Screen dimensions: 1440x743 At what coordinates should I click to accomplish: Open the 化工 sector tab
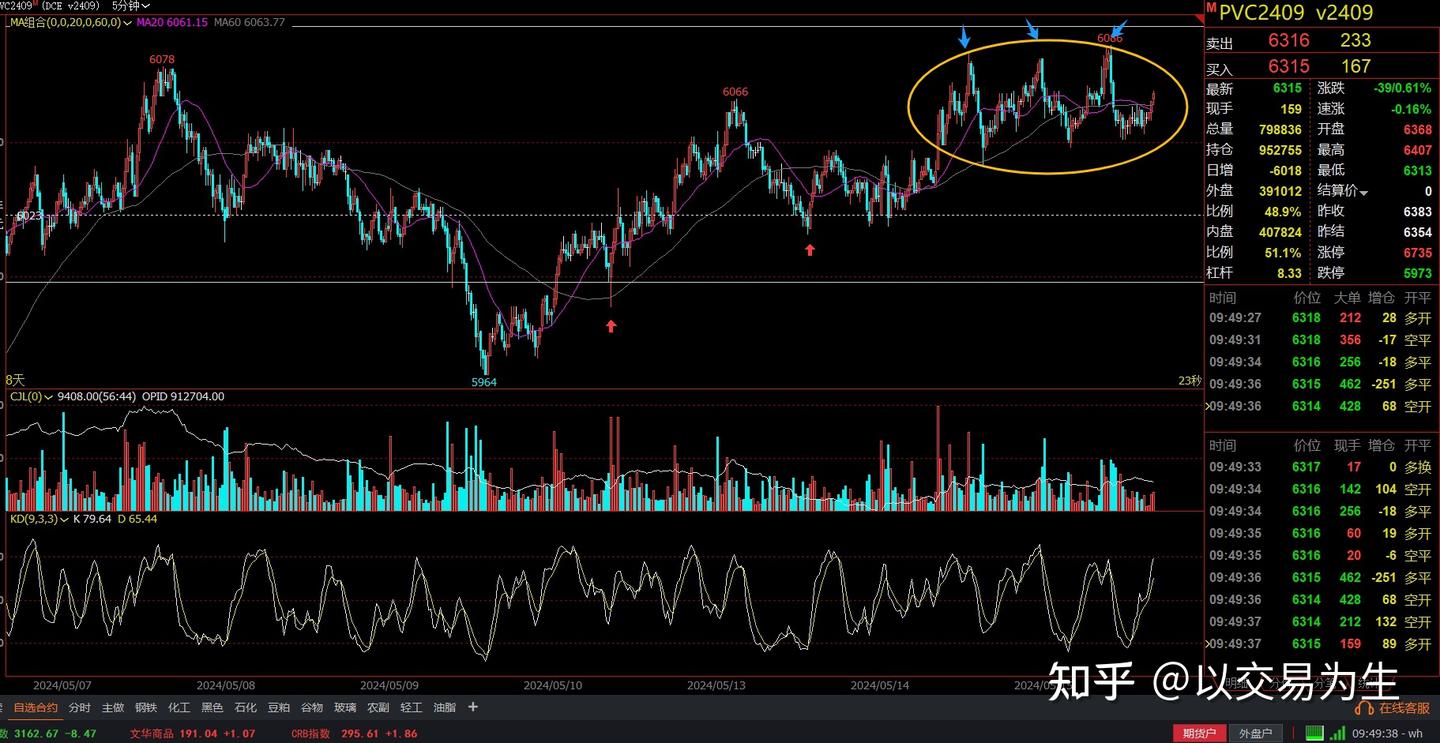pos(179,707)
